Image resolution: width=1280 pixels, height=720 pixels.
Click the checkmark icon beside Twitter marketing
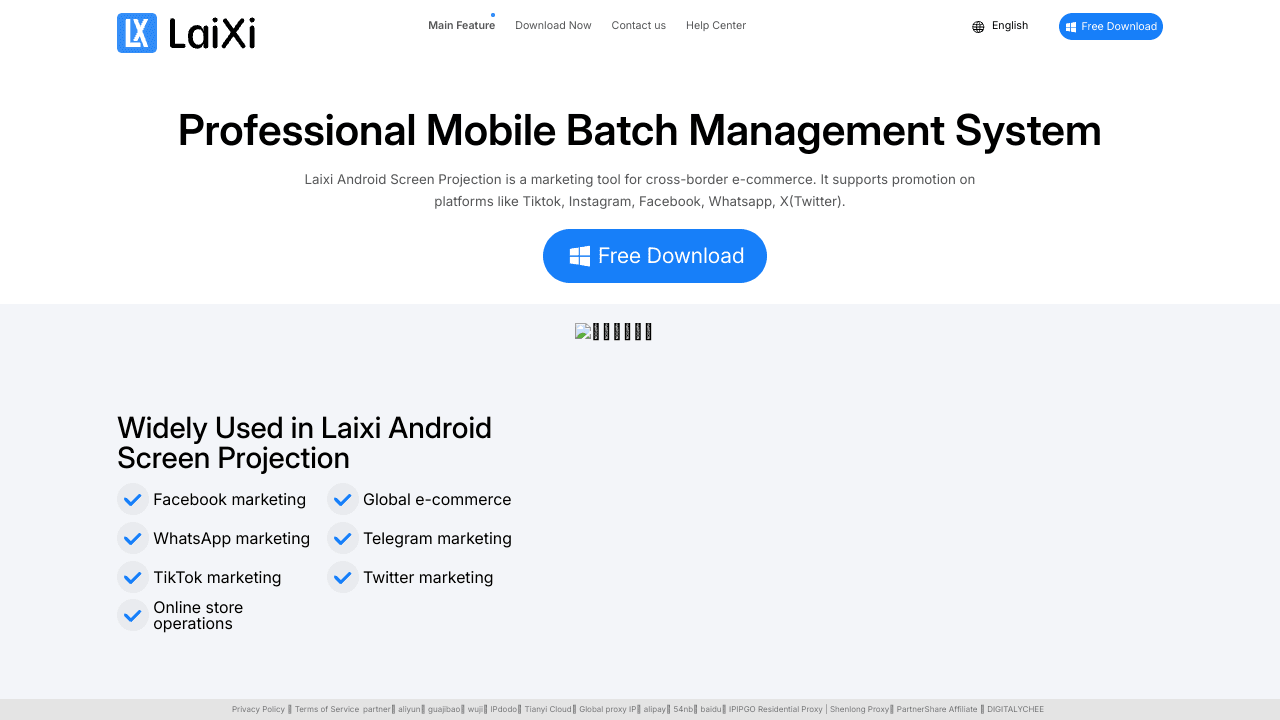coord(343,577)
